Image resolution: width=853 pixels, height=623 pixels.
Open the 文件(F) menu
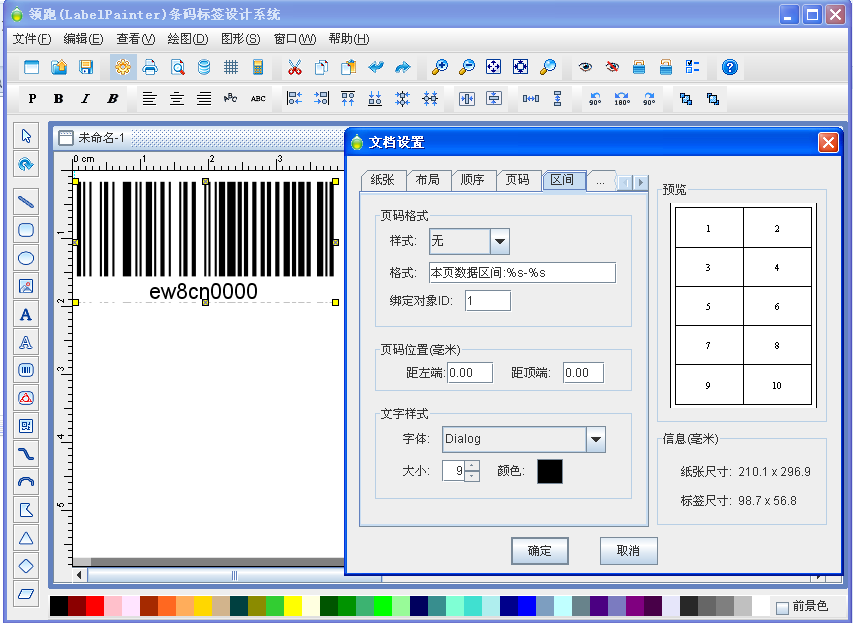[32, 39]
